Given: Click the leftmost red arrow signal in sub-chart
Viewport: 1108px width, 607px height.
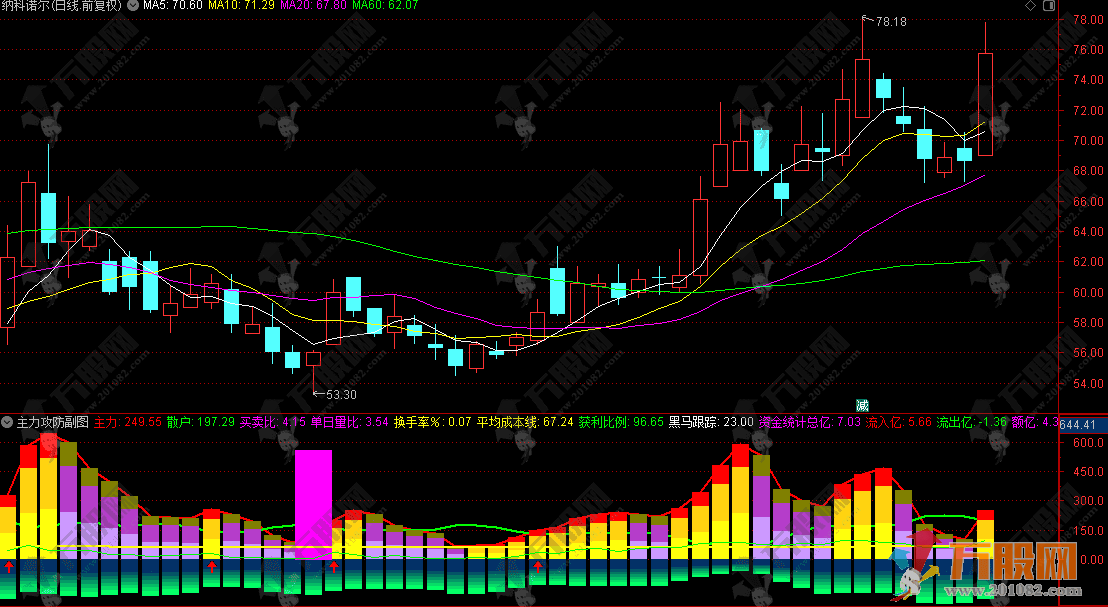Looking at the screenshot, I should [x=8, y=567].
